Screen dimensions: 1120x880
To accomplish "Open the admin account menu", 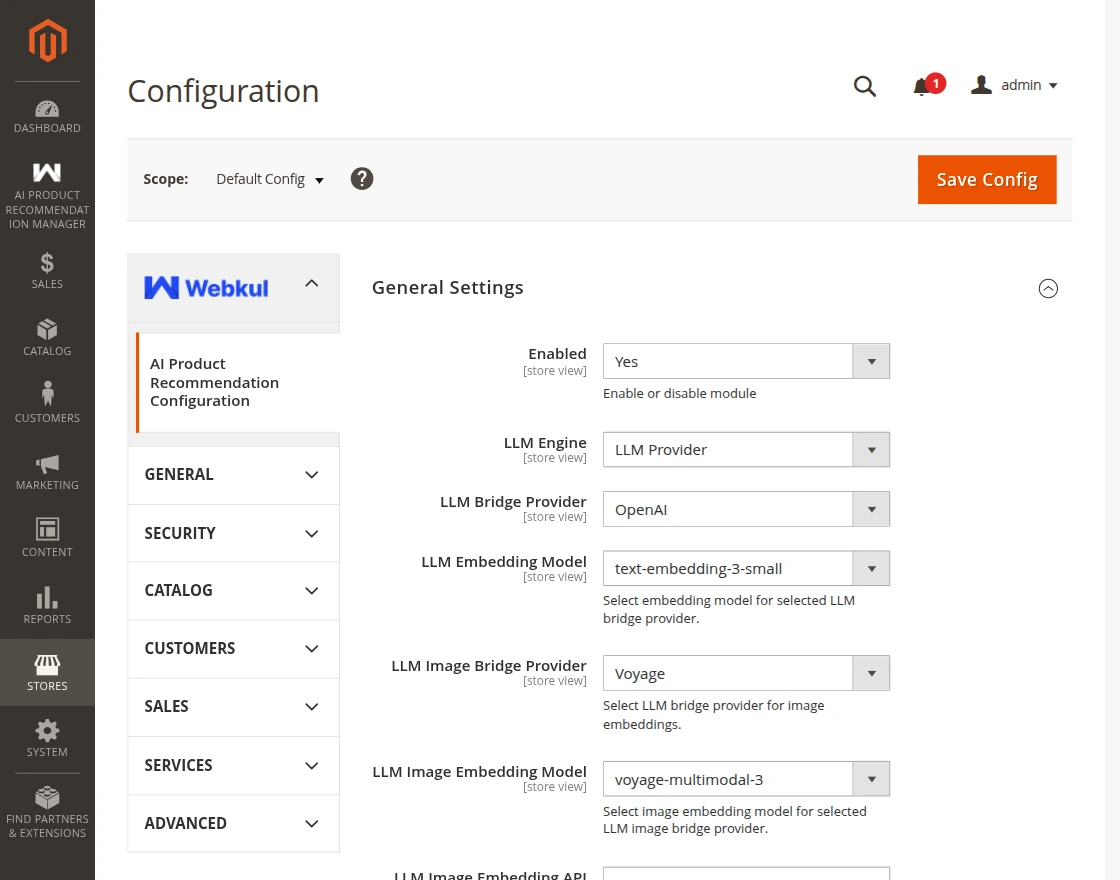I will (1013, 85).
